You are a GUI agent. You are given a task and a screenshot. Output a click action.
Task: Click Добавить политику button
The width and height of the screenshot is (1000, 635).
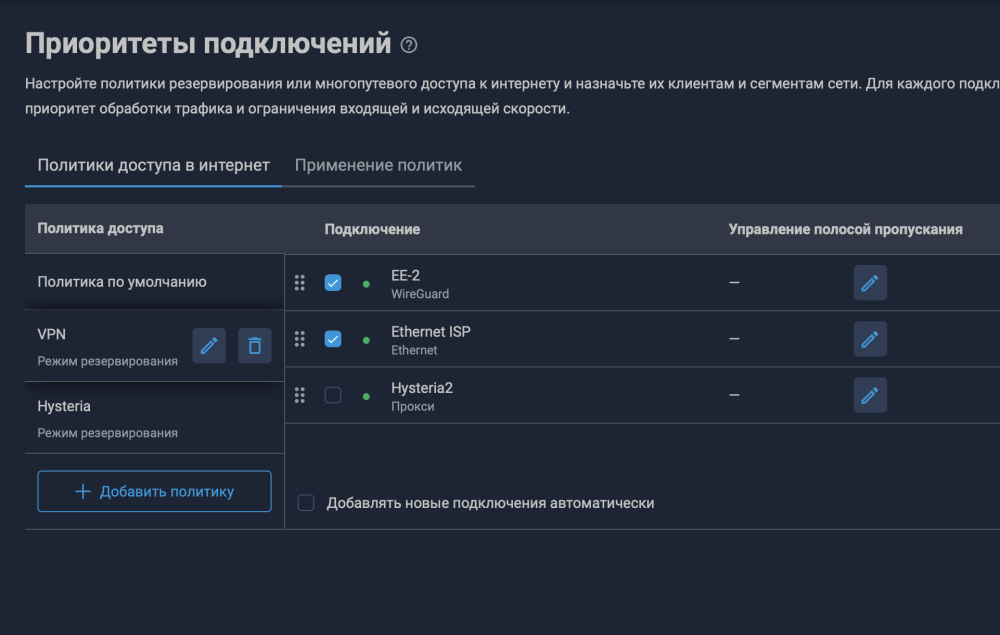154,491
